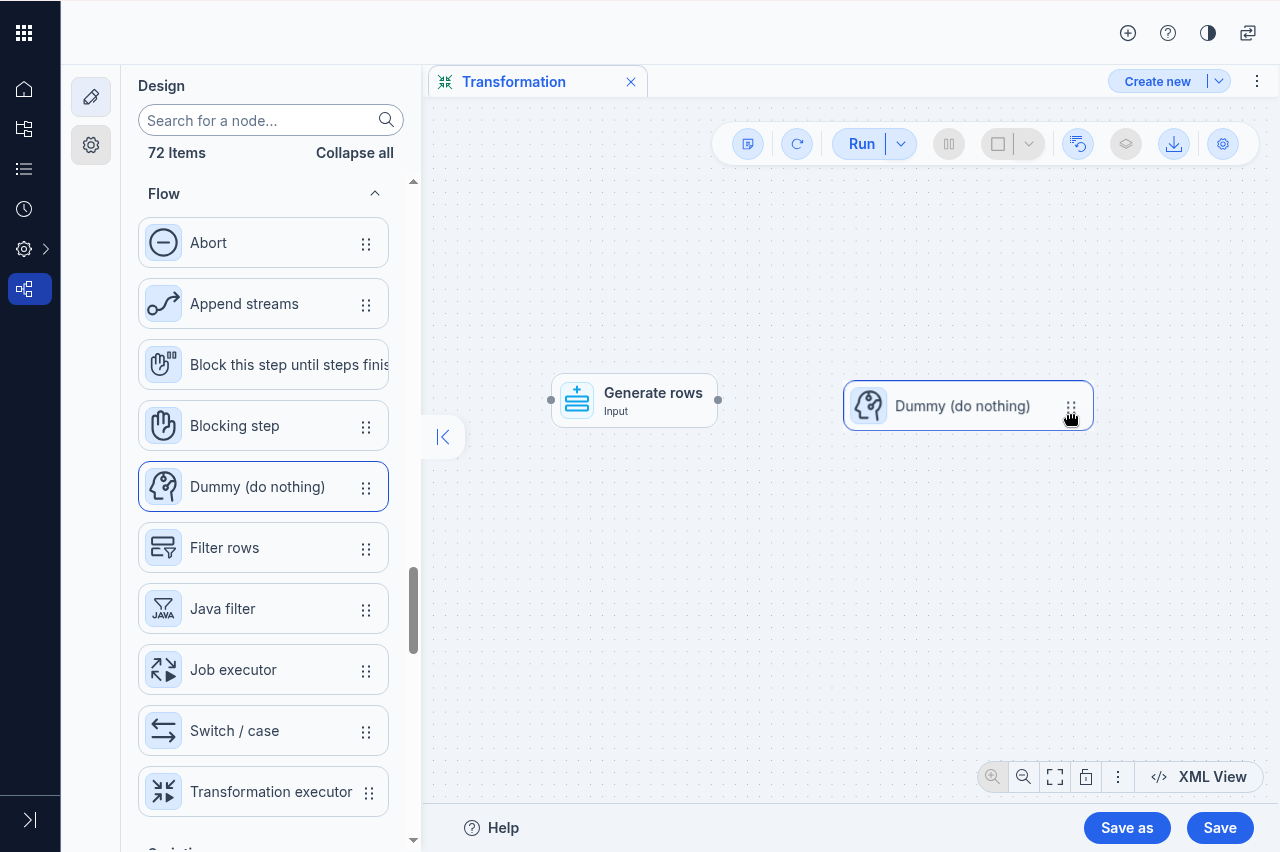Collapse the design panel with arrow handle
Viewport: 1280px width, 852px height.
[443, 437]
